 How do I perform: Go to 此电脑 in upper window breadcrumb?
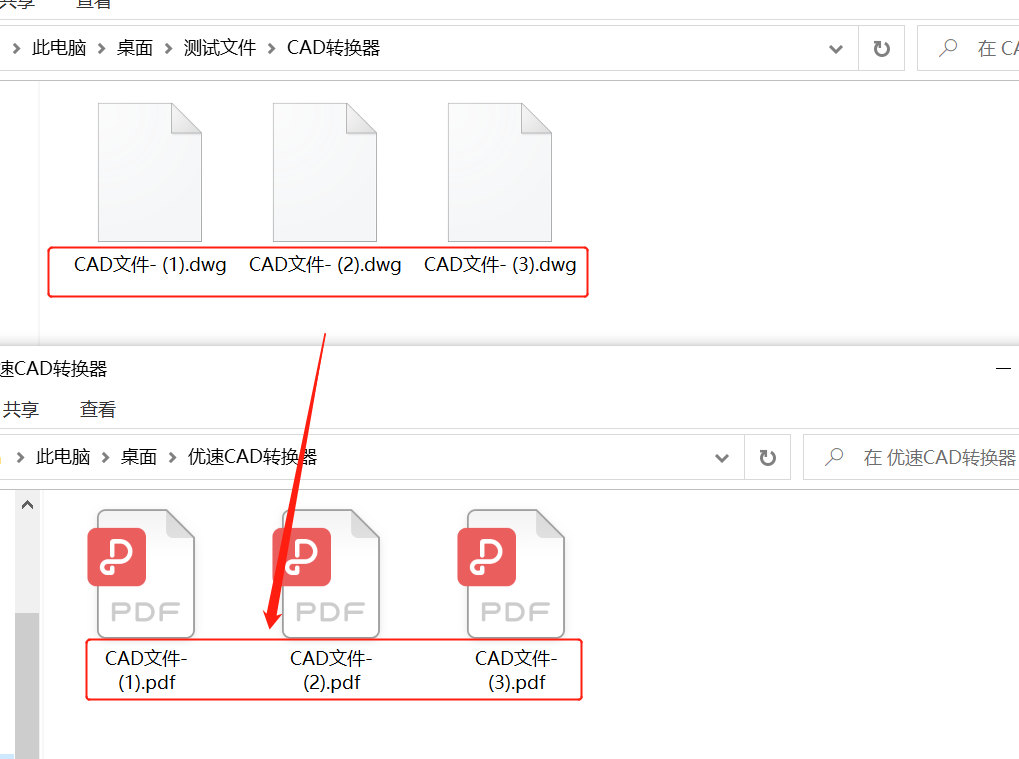tap(59, 48)
